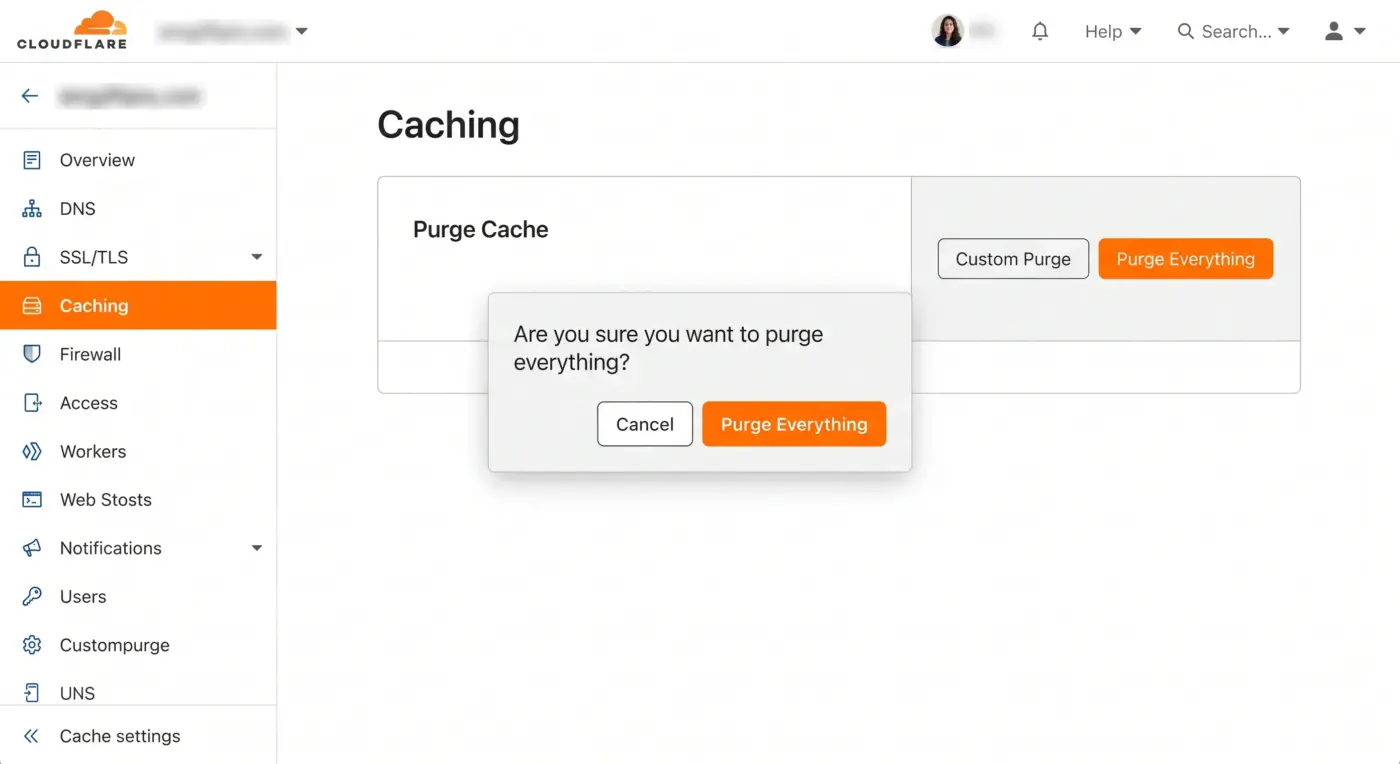Go back using the left arrow icon

(30, 96)
